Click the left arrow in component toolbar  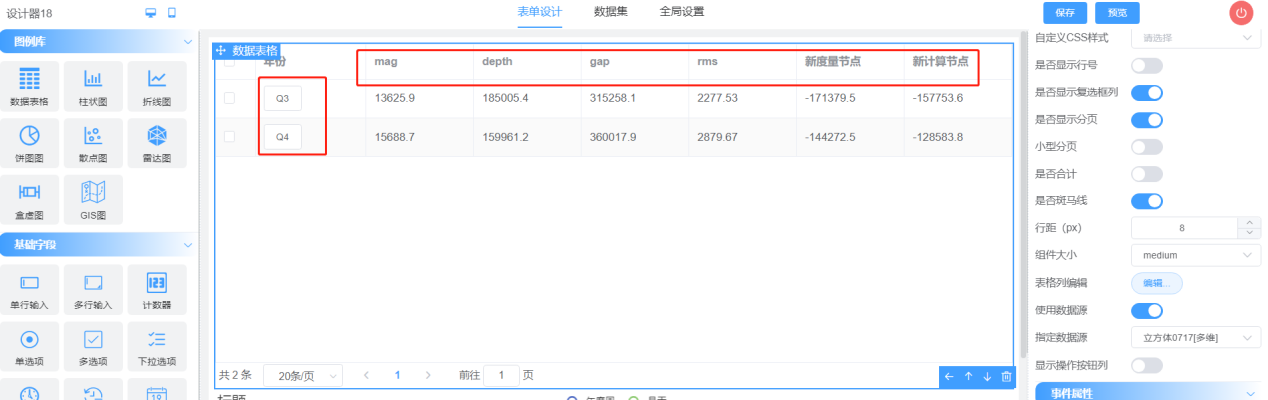[x=949, y=377]
